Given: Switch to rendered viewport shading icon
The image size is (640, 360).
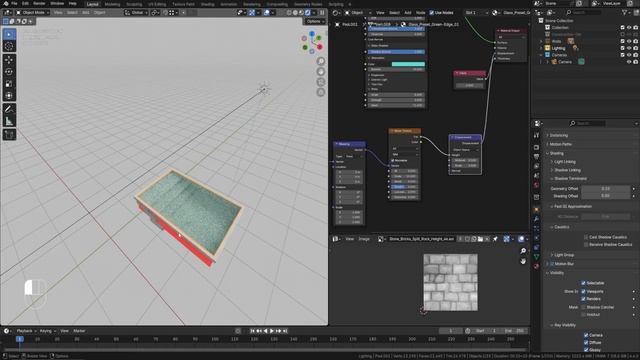Looking at the screenshot, I should tap(308, 13).
